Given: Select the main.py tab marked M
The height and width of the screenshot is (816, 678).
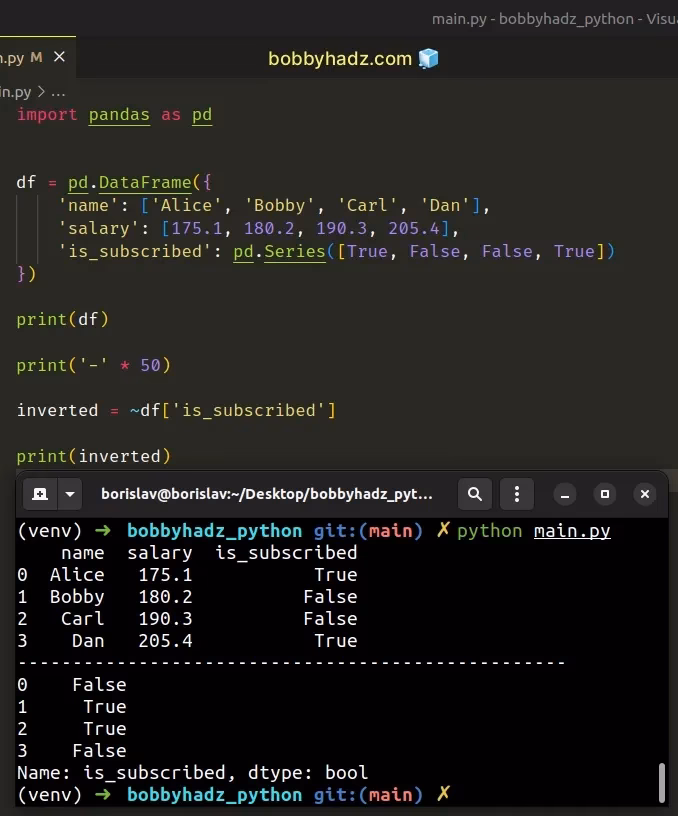Looking at the screenshot, I should pos(37,57).
